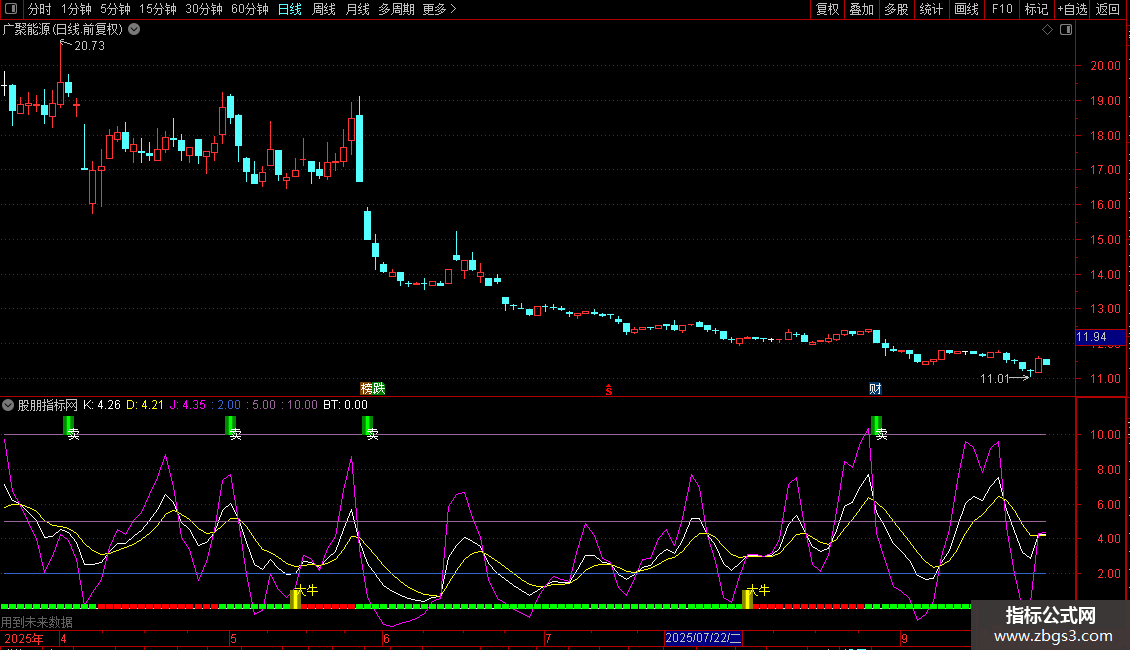This screenshot has height=650, width=1130.
Task: Click the 榜跌 event marker icon
Action: coord(373,388)
